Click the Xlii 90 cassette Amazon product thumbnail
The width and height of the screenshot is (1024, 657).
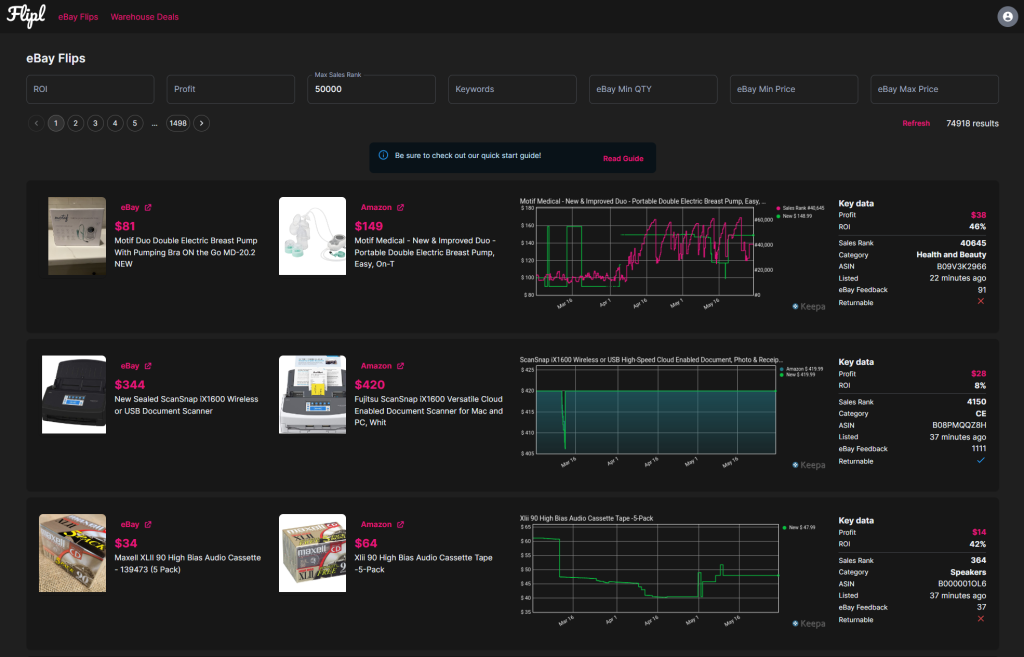point(312,553)
